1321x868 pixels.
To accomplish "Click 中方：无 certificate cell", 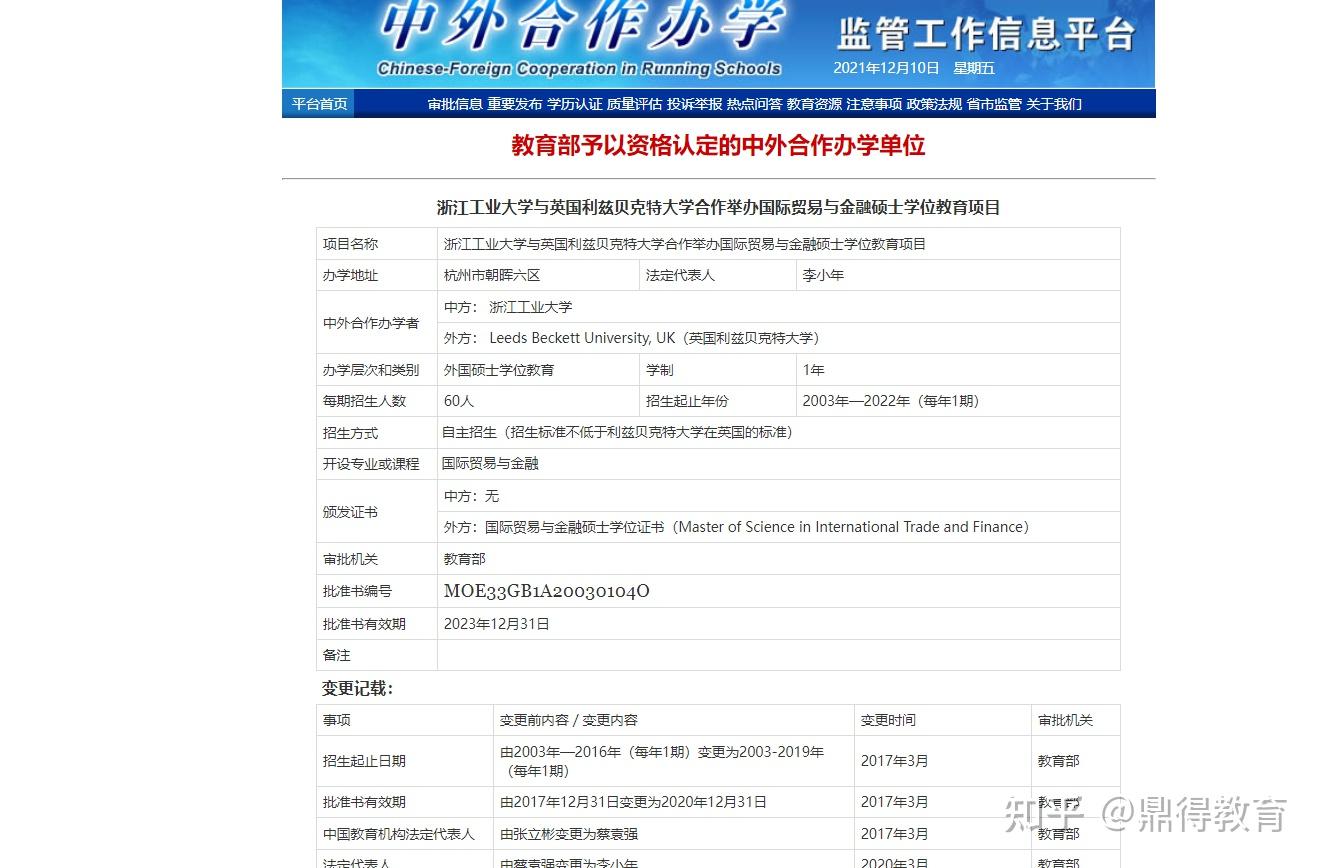I will click(778, 496).
